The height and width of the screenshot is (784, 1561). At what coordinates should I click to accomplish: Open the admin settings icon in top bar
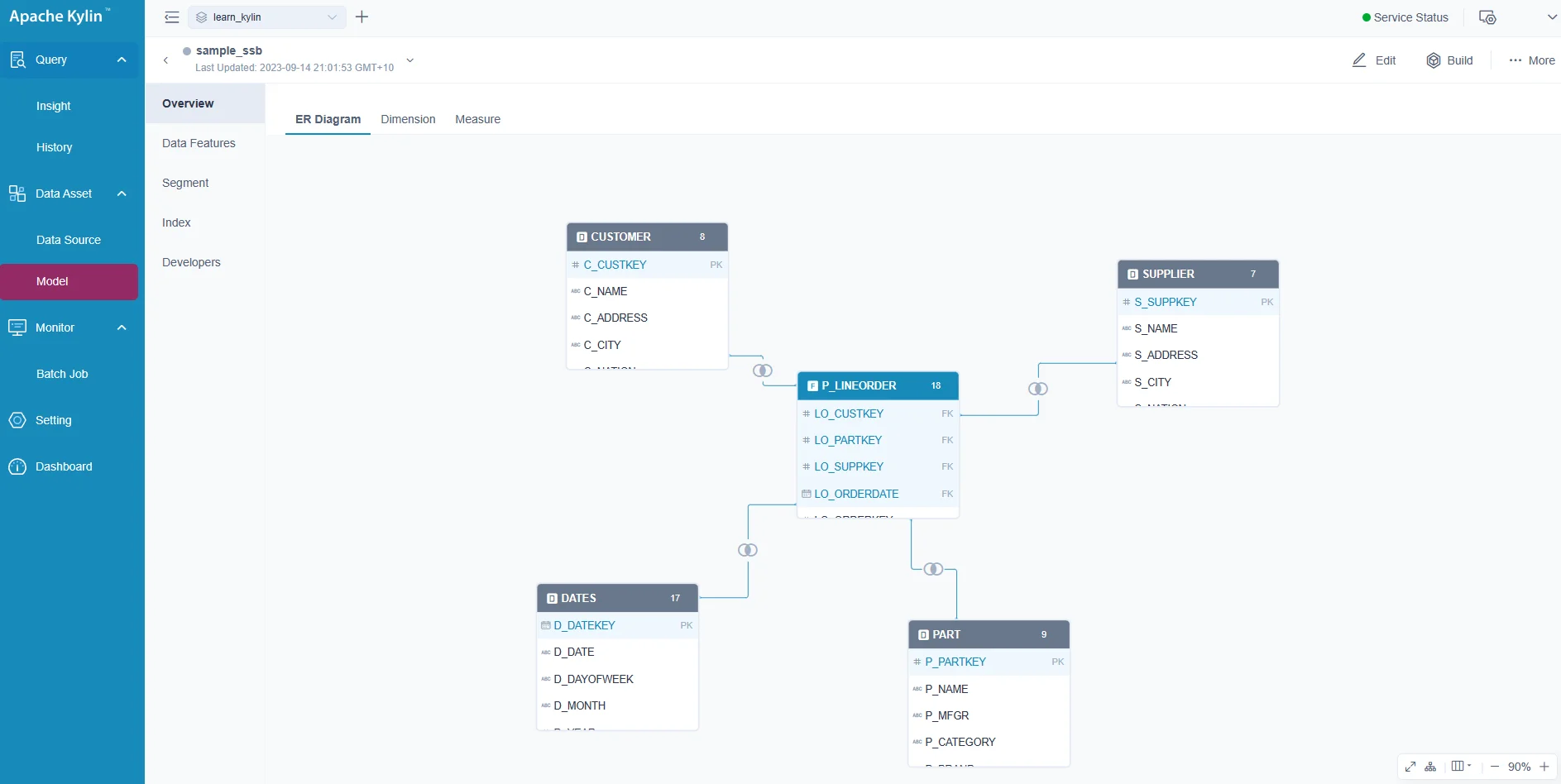pos(1487,17)
